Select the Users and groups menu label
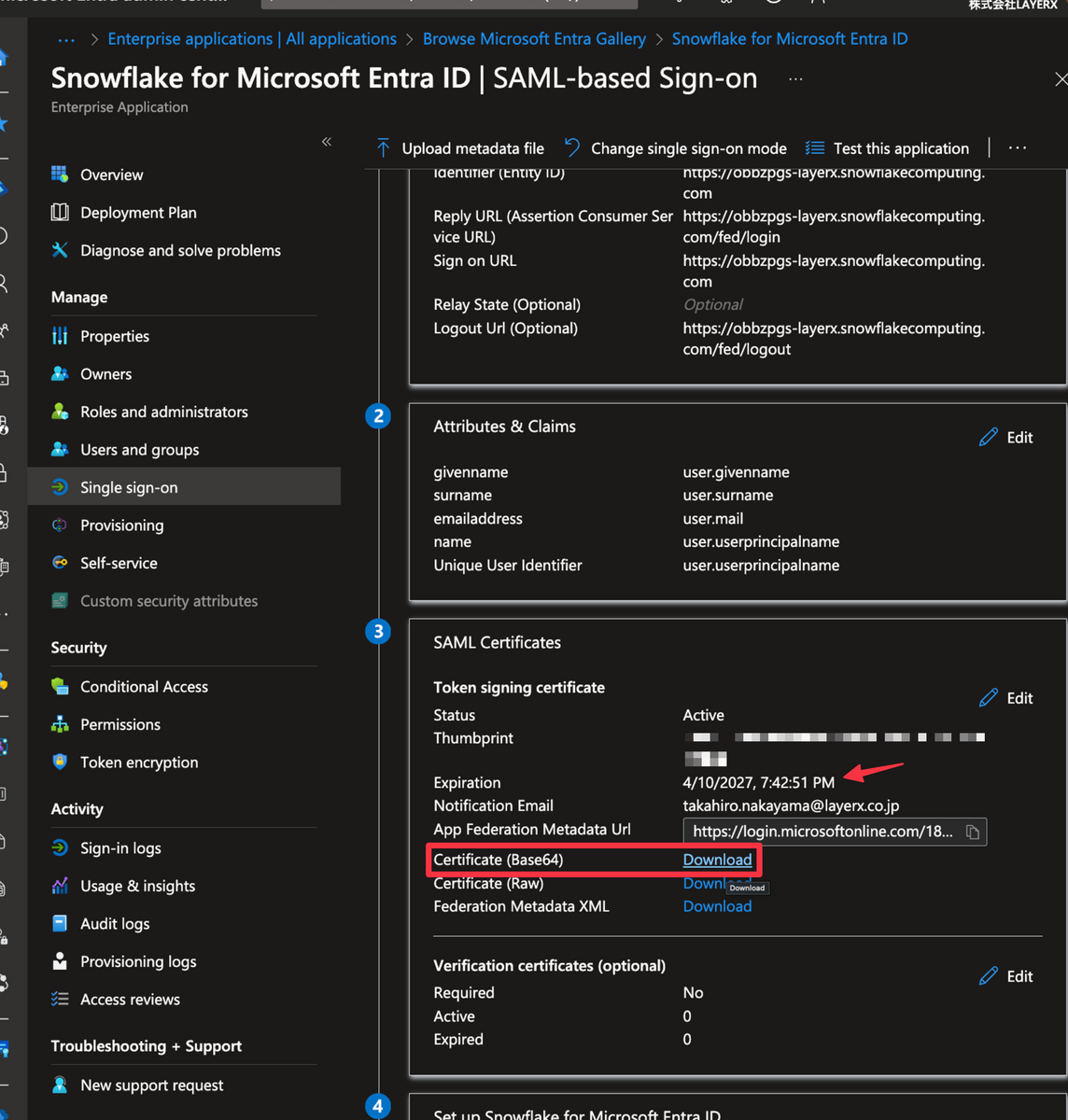The image size is (1068, 1120). (140, 450)
